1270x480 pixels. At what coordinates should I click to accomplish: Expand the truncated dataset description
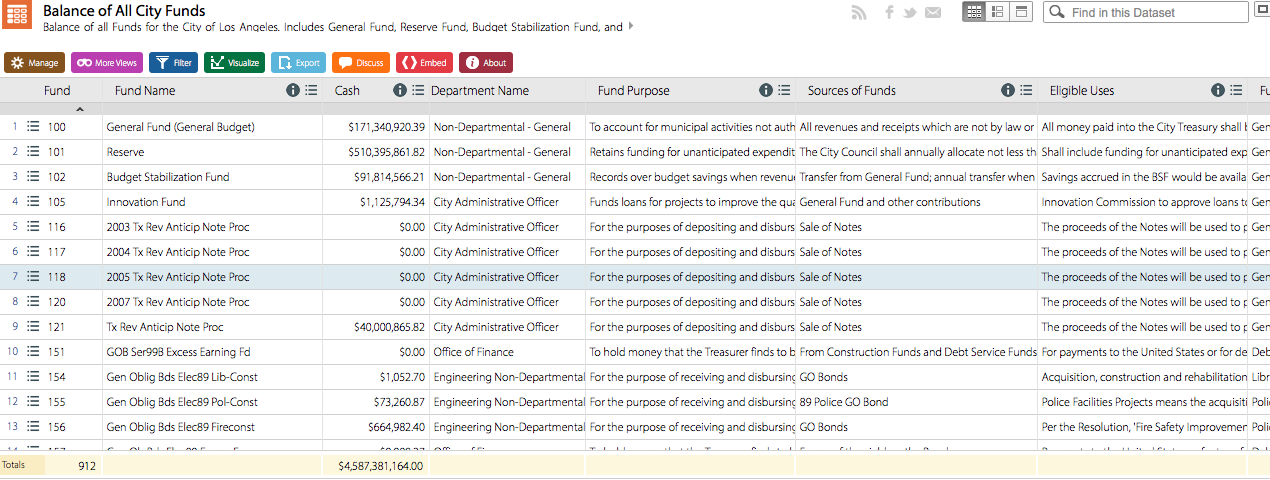[631, 27]
